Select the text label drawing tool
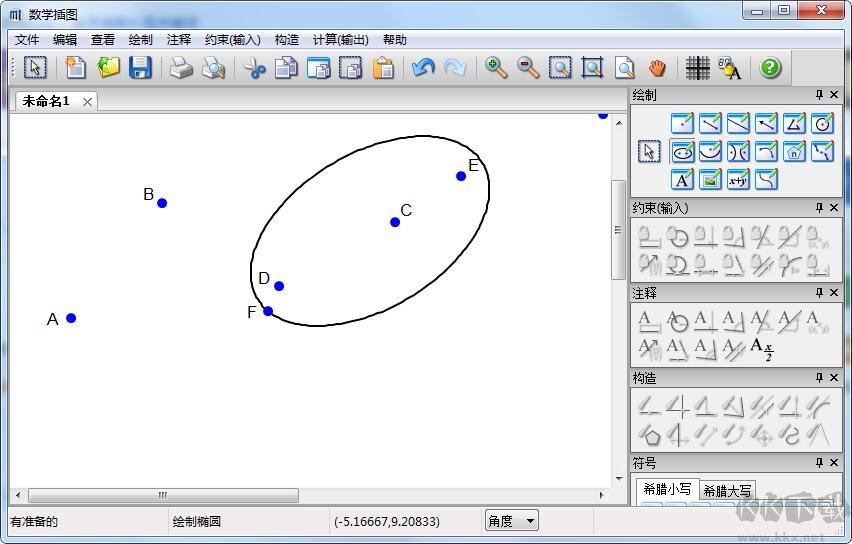The width and height of the screenshot is (852, 544). click(683, 180)
